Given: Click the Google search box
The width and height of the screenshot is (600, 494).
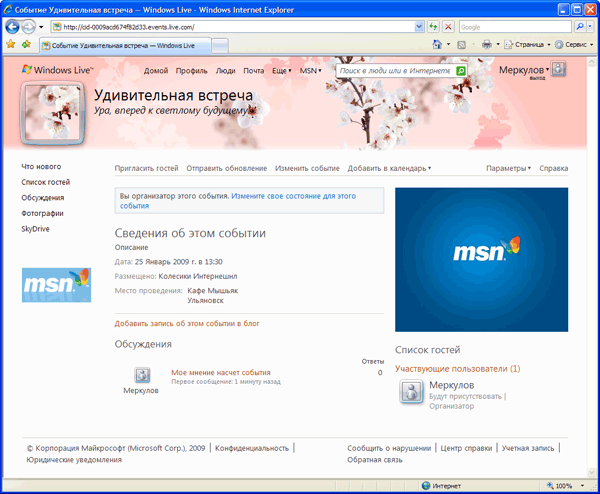Looking at the screenshot, I should [515, 27].
